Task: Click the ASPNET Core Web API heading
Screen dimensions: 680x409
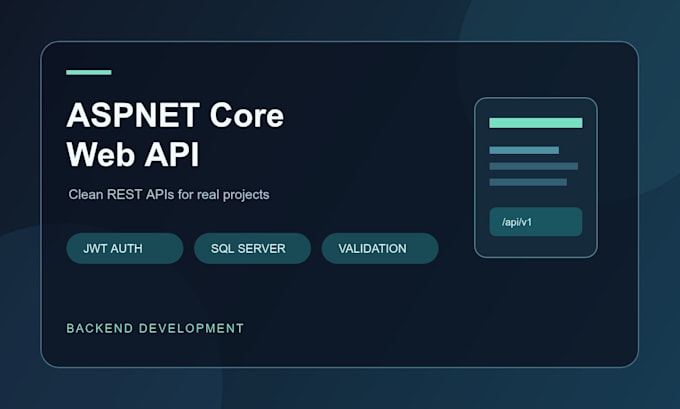Action: tap(175, 134)
